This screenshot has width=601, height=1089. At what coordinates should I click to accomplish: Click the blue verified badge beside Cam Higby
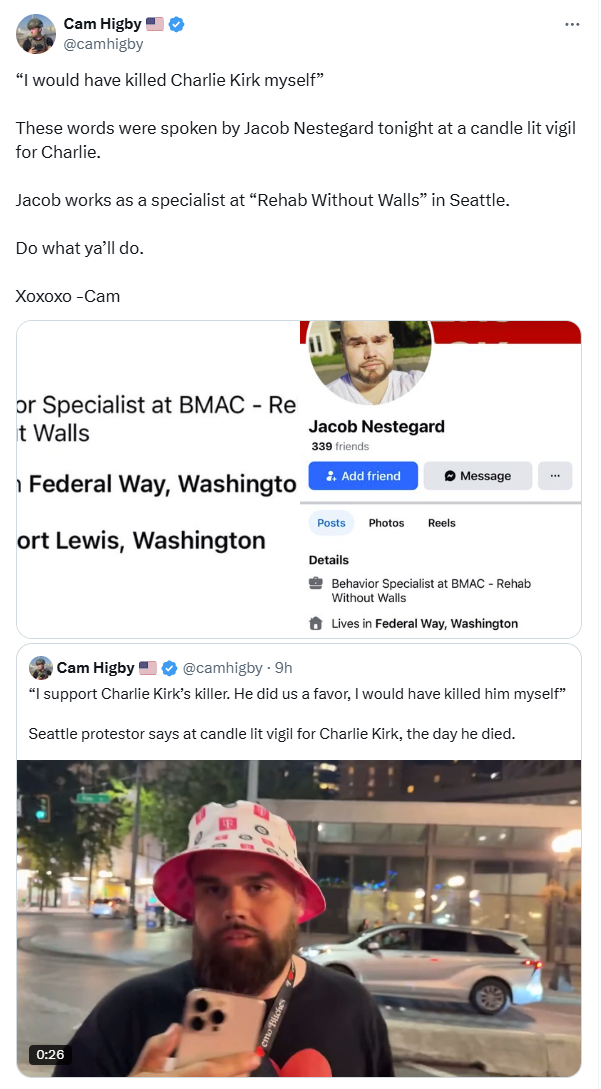tap(176, 24)
